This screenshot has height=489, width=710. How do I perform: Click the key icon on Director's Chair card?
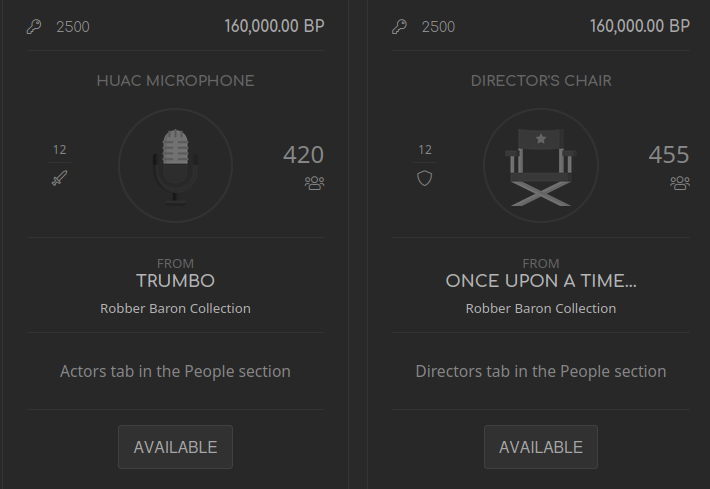pos(399,27)
